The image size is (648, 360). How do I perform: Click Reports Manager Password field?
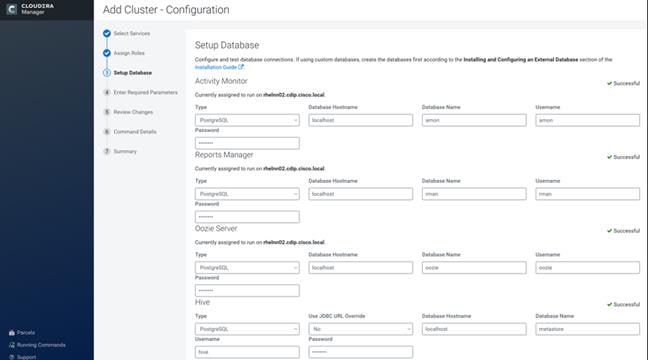click(x=247, y=217)
